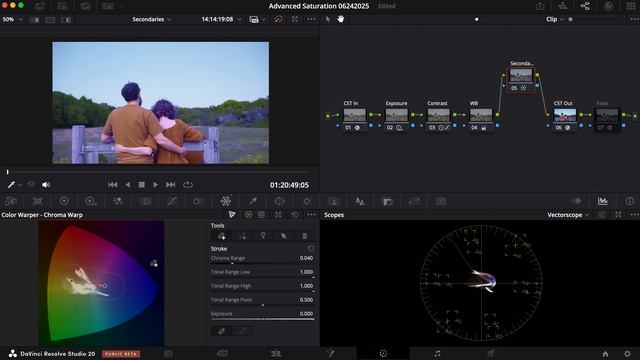The width and height of the screenshot is (640, 360).
Task: Open the HDR wheels palette
Action: (91, 201)
